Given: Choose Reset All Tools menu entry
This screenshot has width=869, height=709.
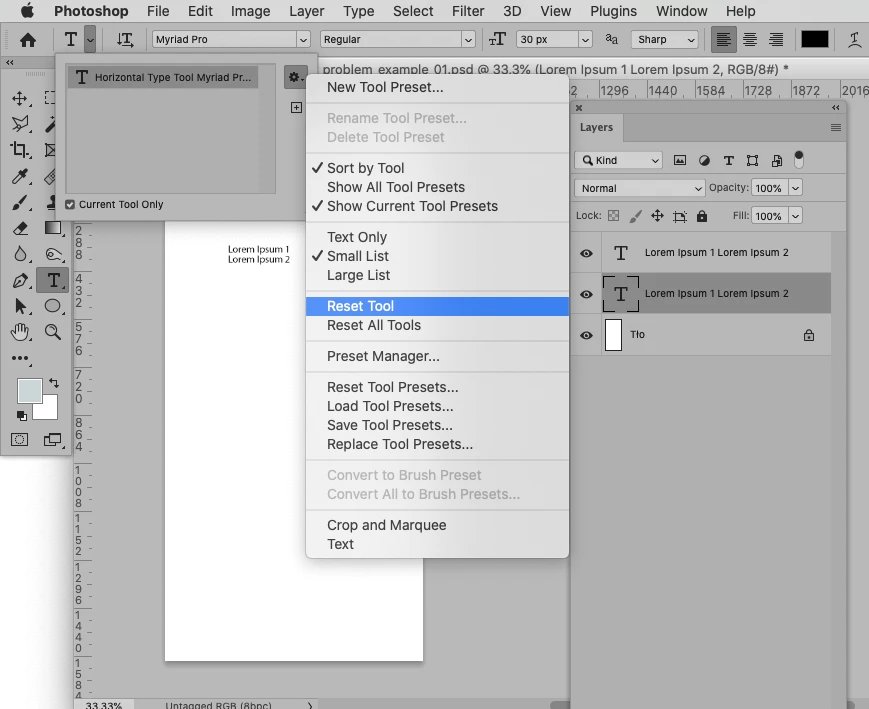Looking at the screenshot, I should pyautogui.click(x=437, y=325).
